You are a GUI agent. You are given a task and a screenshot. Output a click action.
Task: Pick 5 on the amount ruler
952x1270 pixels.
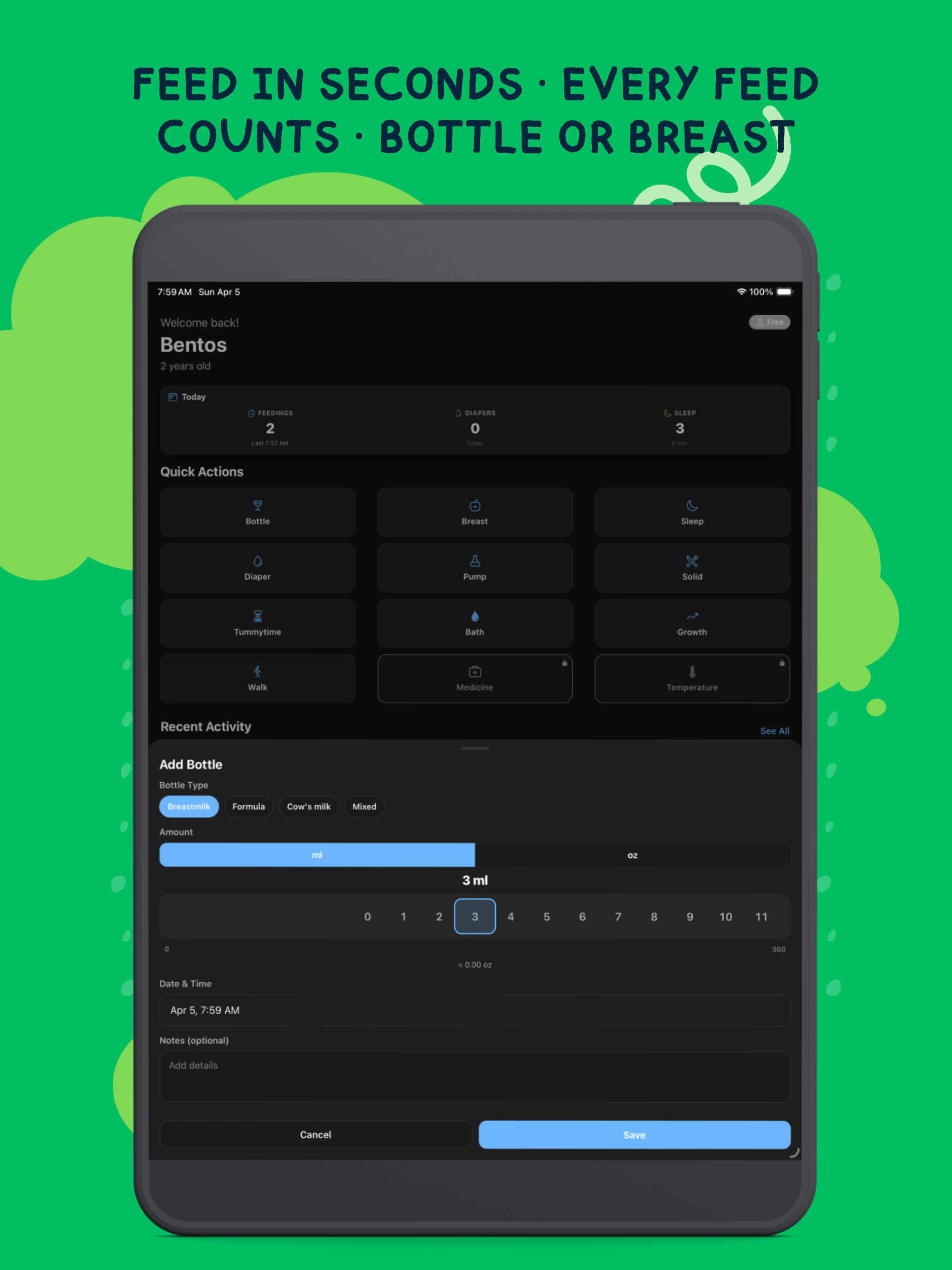click(x=547, y=917)
